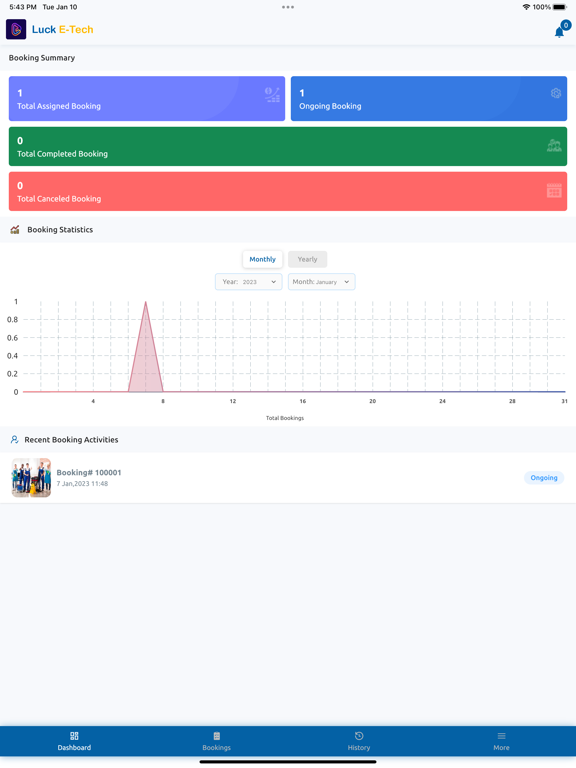The image size is (576, 768).
Task: Switch statistics to Monthly view
Action: (x=263, y=260)
